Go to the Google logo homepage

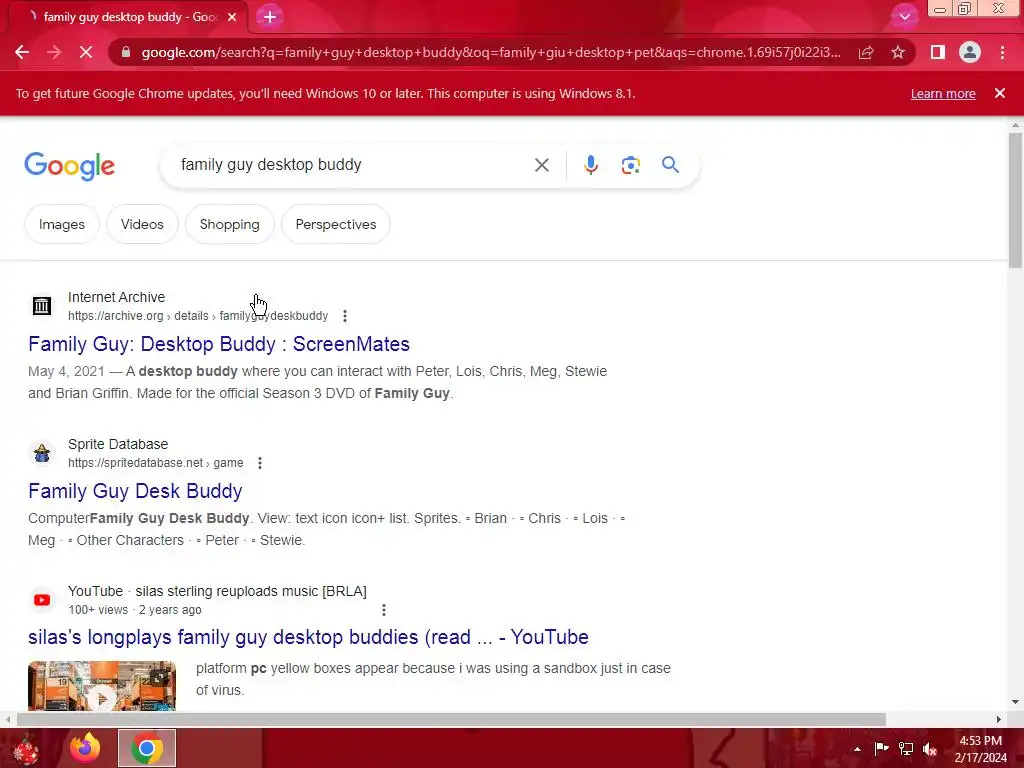[69, 166]
